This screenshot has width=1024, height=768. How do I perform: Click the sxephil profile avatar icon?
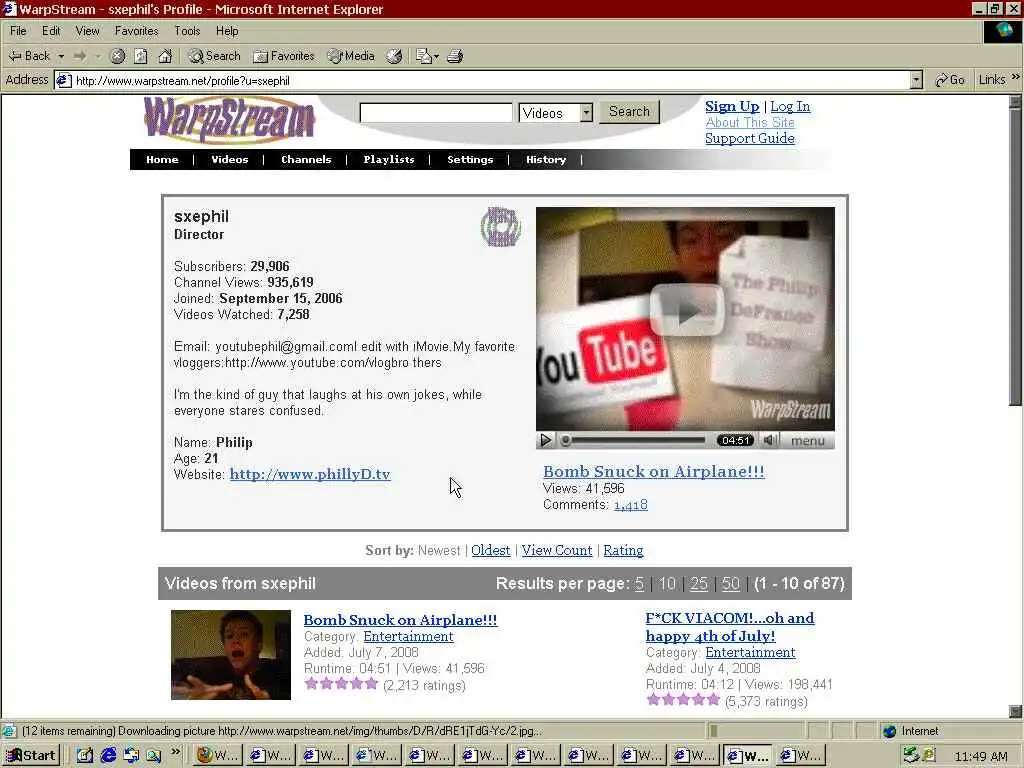pyautogui.click(x=501, y=227)
